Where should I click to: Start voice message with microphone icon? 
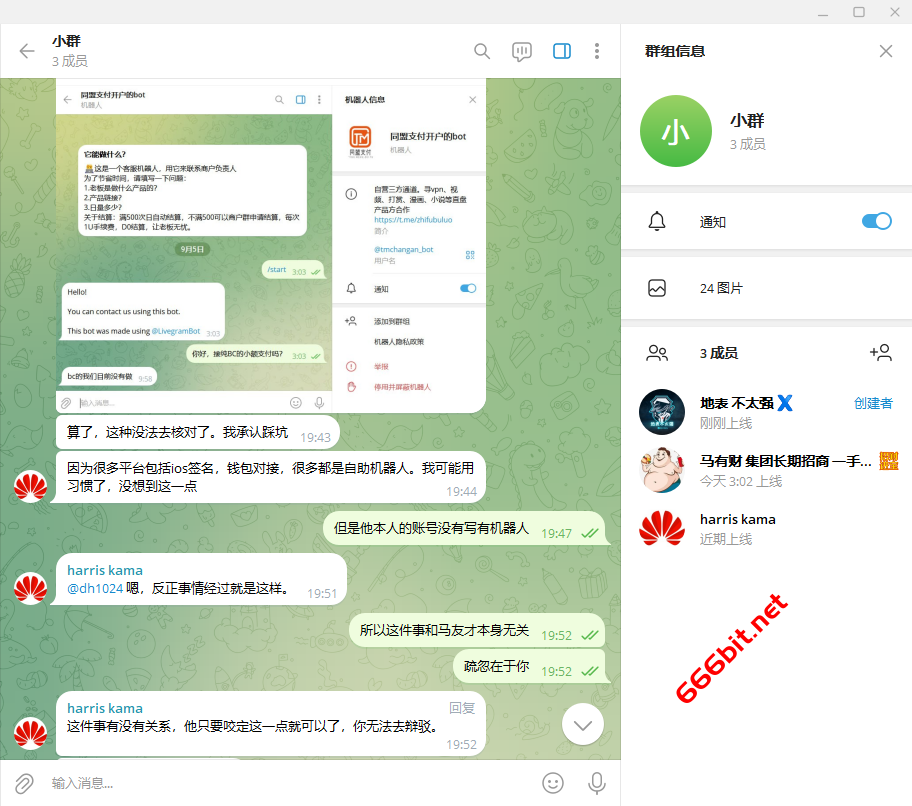tap(597, 783)
